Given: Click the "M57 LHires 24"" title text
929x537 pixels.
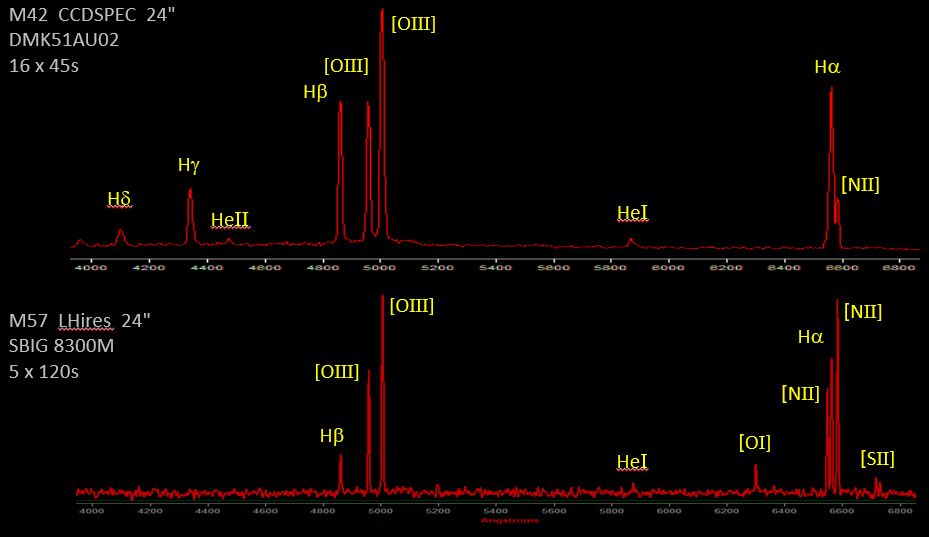Looking at the screenshot, I should [x=79, y=320].
